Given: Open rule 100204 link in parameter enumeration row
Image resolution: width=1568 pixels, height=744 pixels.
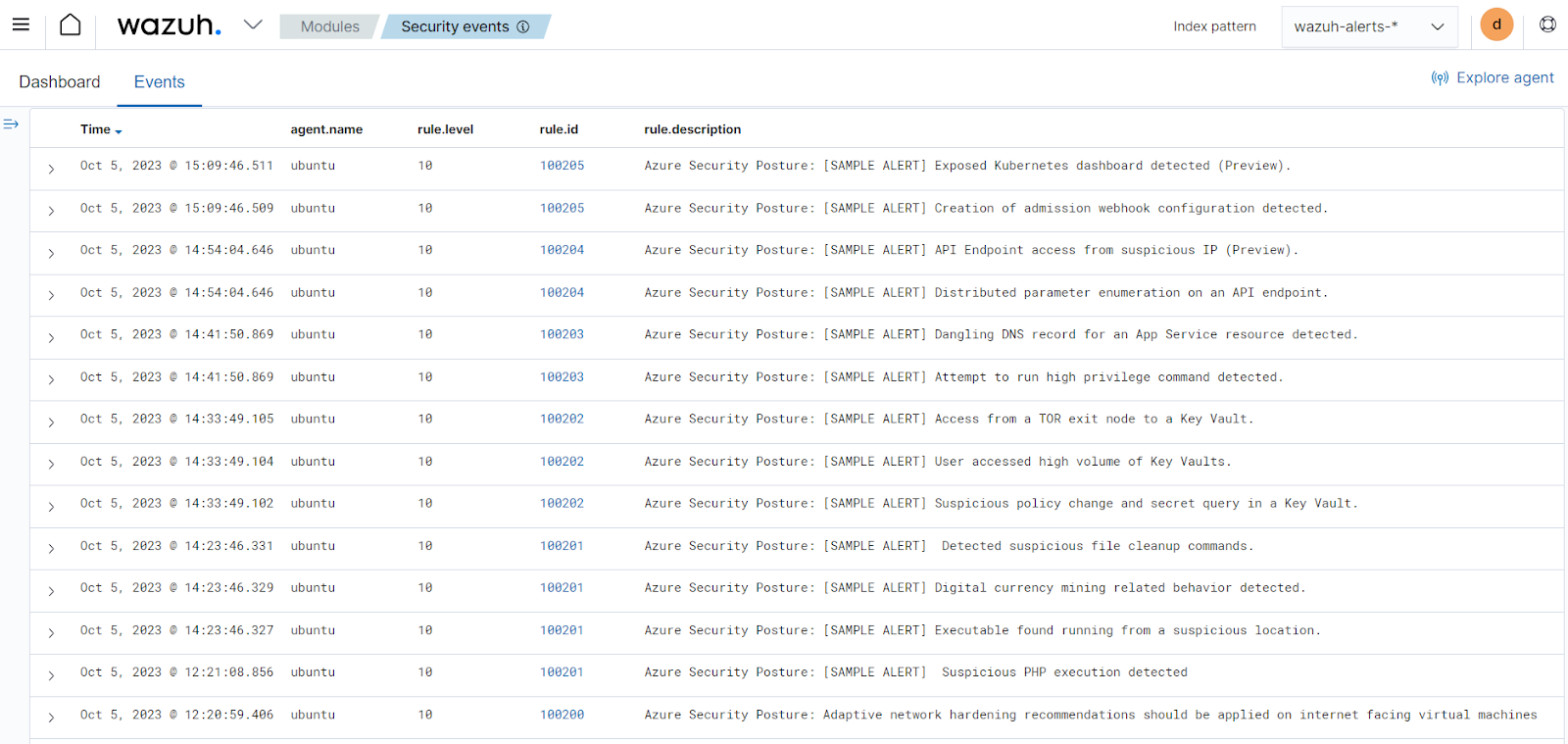Looking at the screenshot, I should [562, 292].
